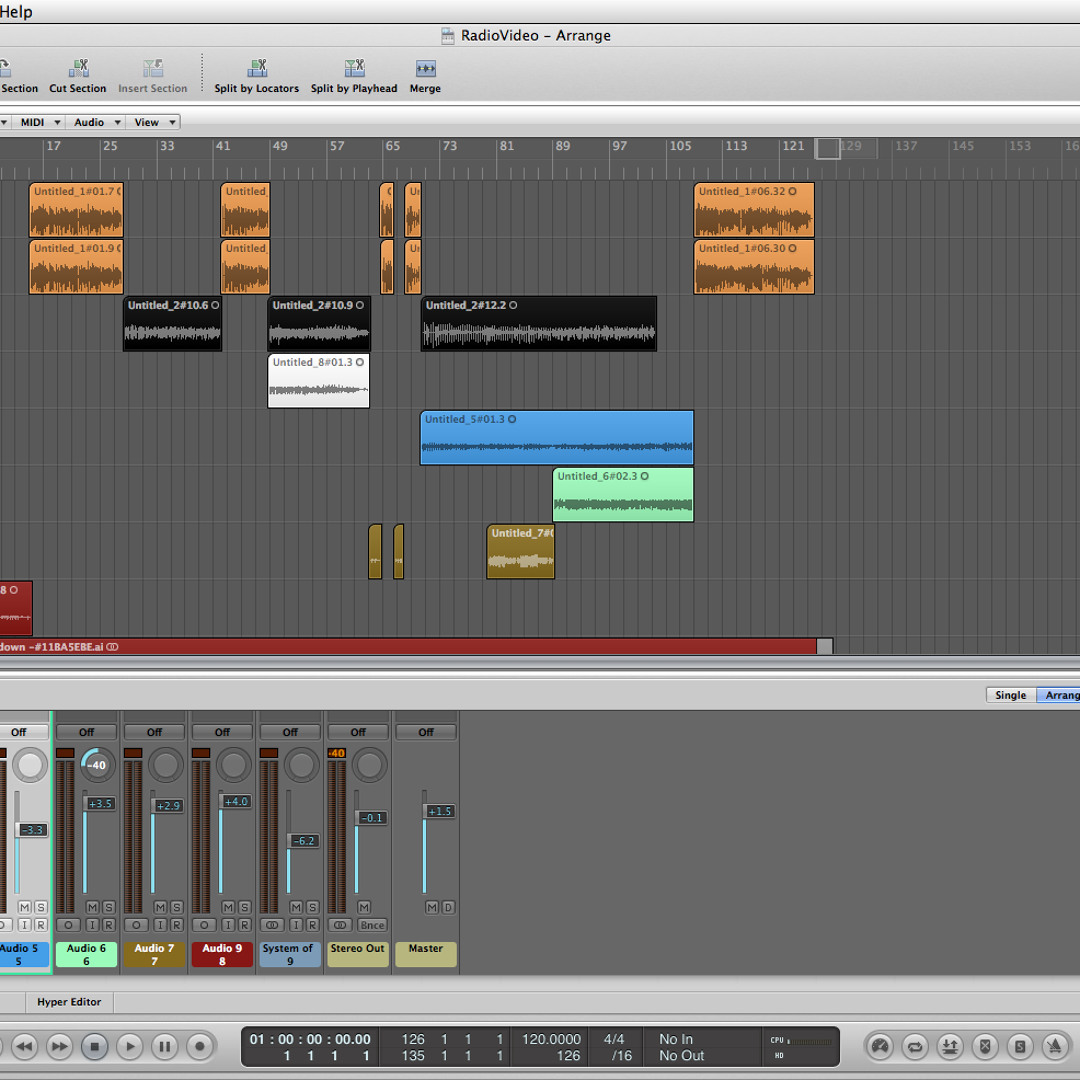Switch mixer to Single view

coord(1010,695)
